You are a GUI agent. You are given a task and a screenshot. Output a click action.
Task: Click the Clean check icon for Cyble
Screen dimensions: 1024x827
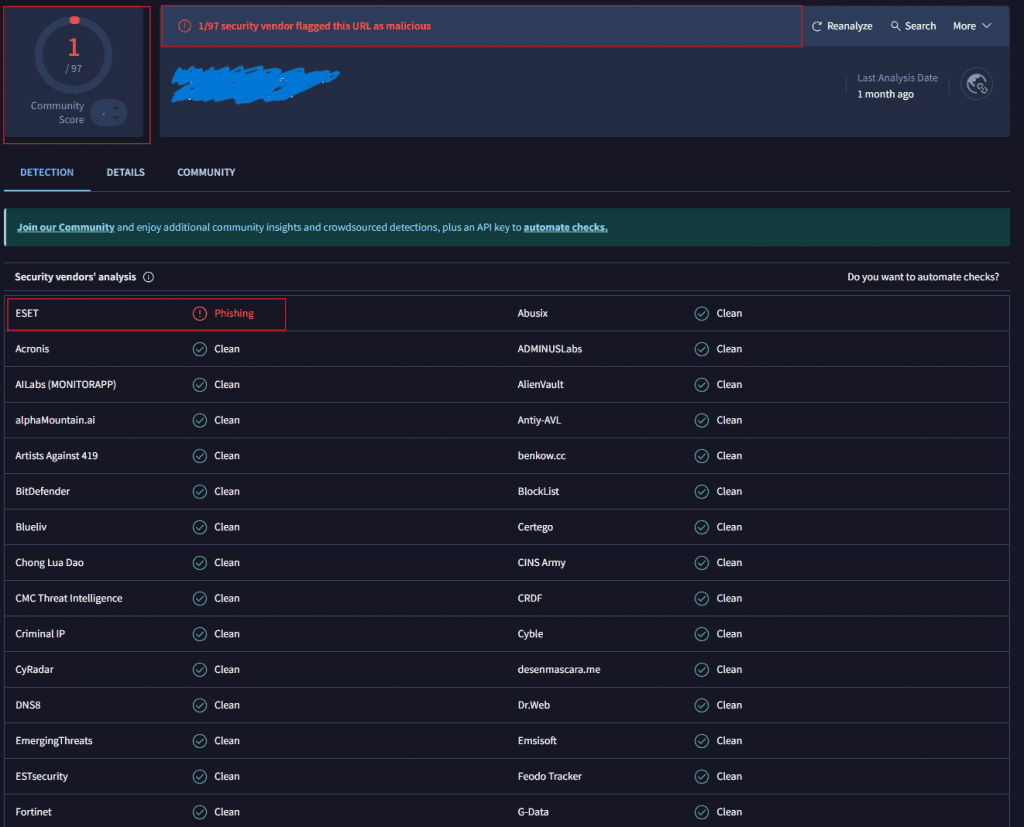click(702, 634)
